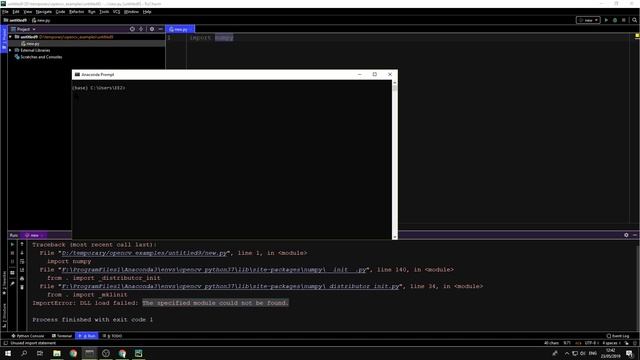Open the Navigate menu
The image size is (640, 360).
click(x=44, y=12)
